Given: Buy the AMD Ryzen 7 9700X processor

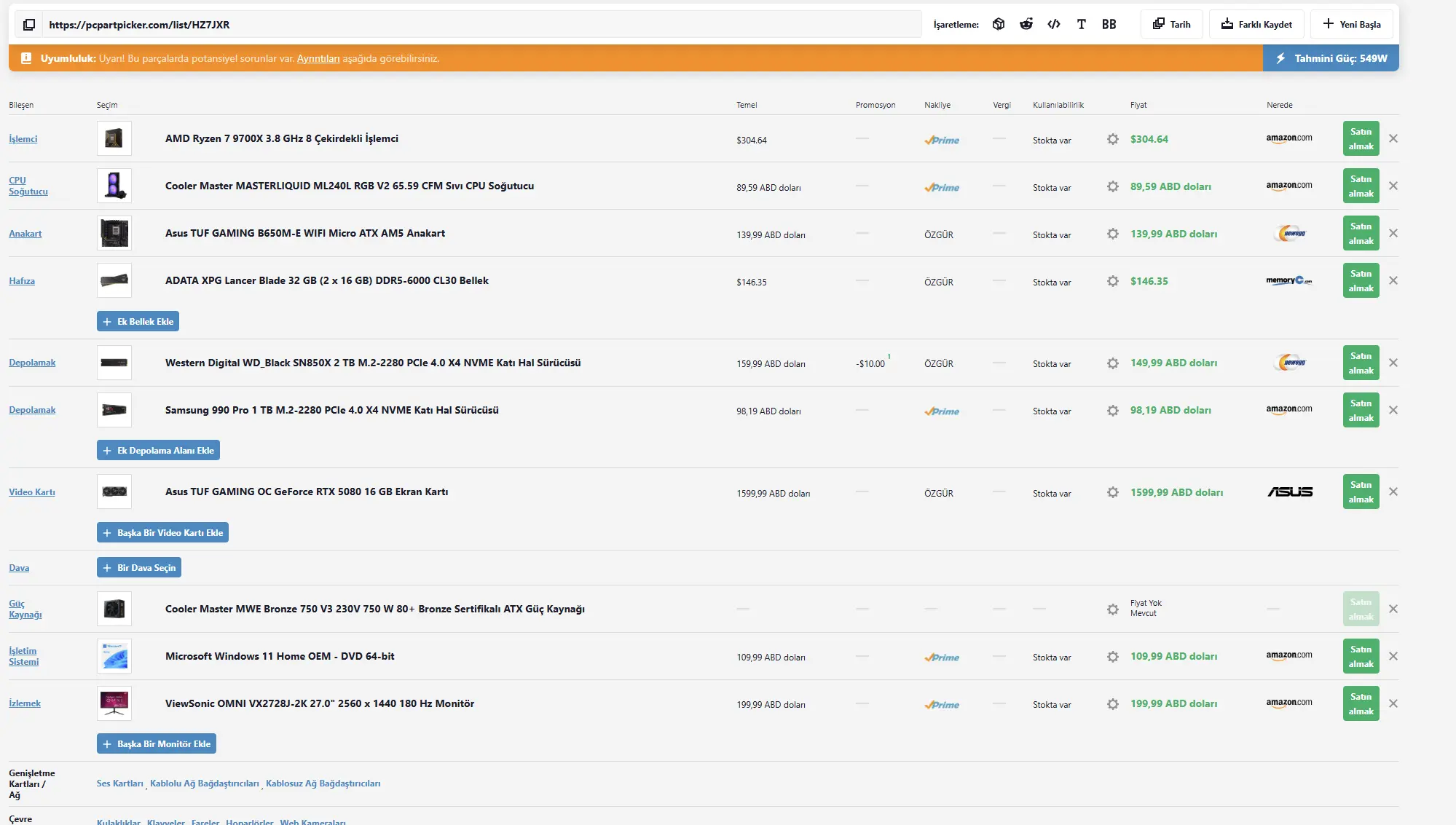Looking at the screenshot, I should pyautogui.click(x=1361, y=138).
